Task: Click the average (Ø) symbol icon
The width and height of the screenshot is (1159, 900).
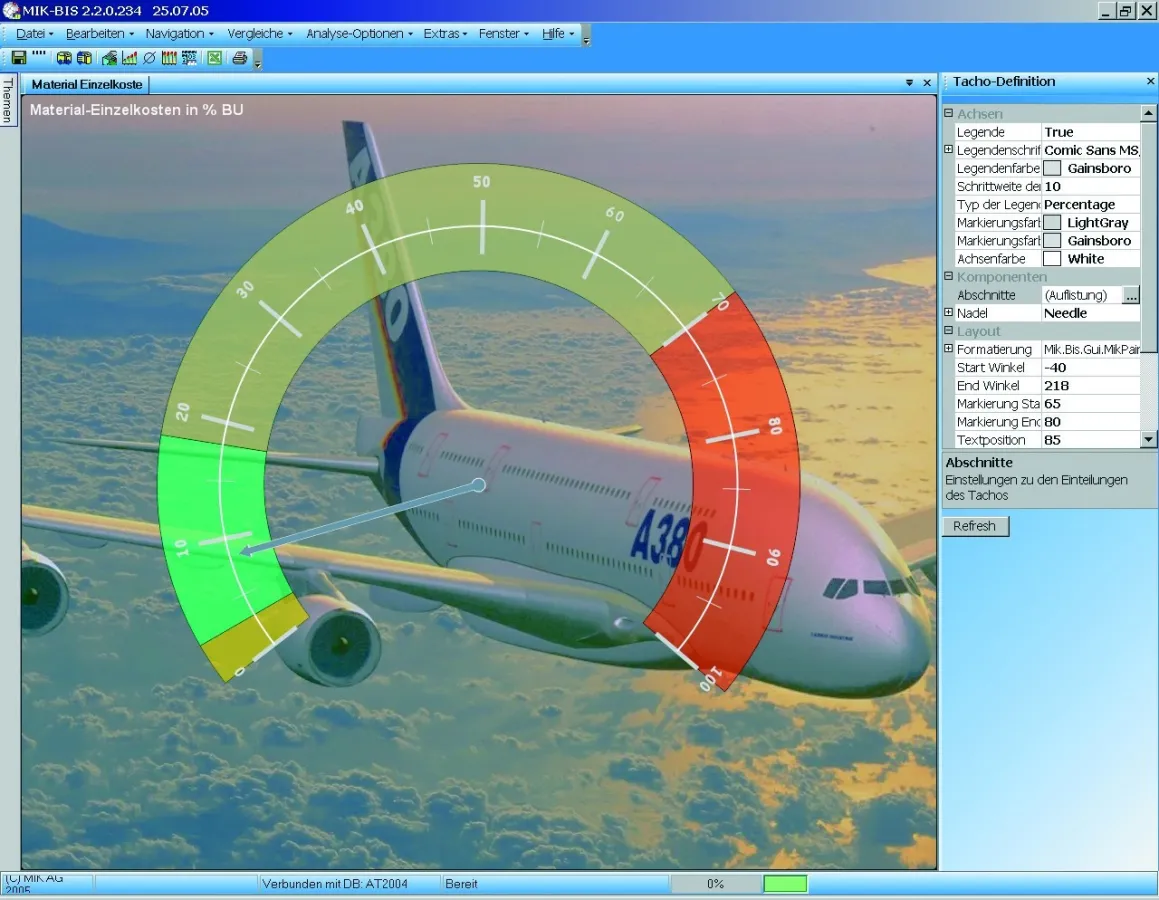Action: pyautogui.click(x=150, y=58)
